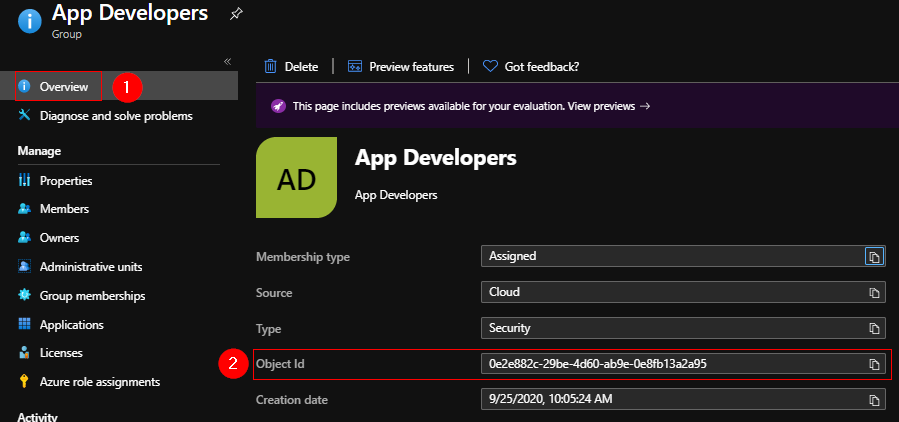This screenshot has width=899, height=422.
Task: Pin the App Developers group blade
Action: point(236,15)
